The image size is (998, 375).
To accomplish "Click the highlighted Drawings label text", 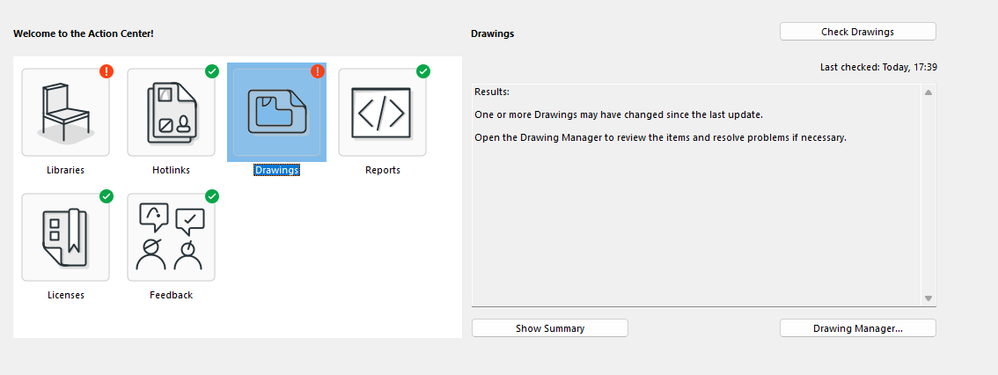I will pos(277,170).
